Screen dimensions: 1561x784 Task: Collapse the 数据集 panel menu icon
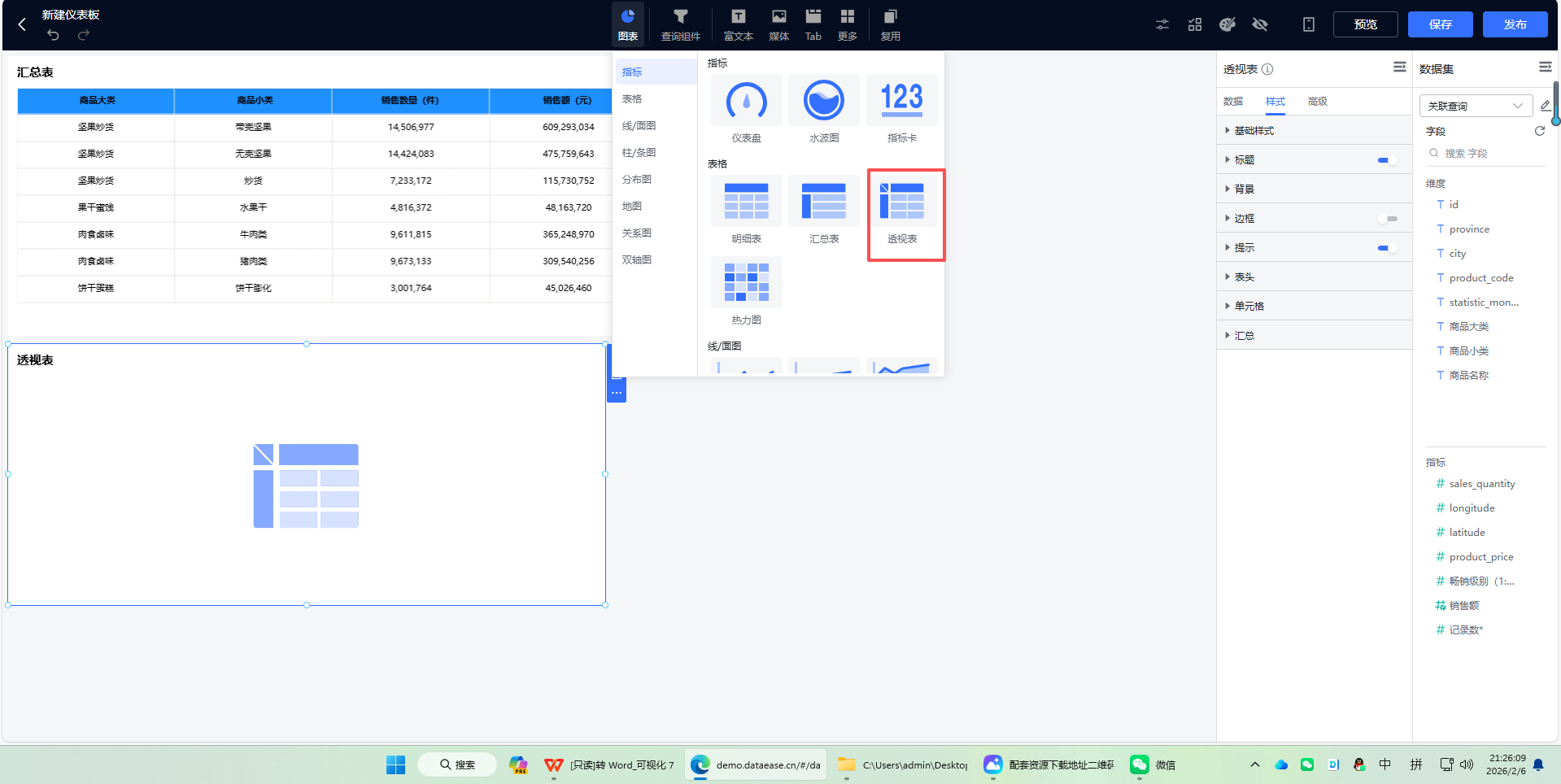[x=1546, y=67]
